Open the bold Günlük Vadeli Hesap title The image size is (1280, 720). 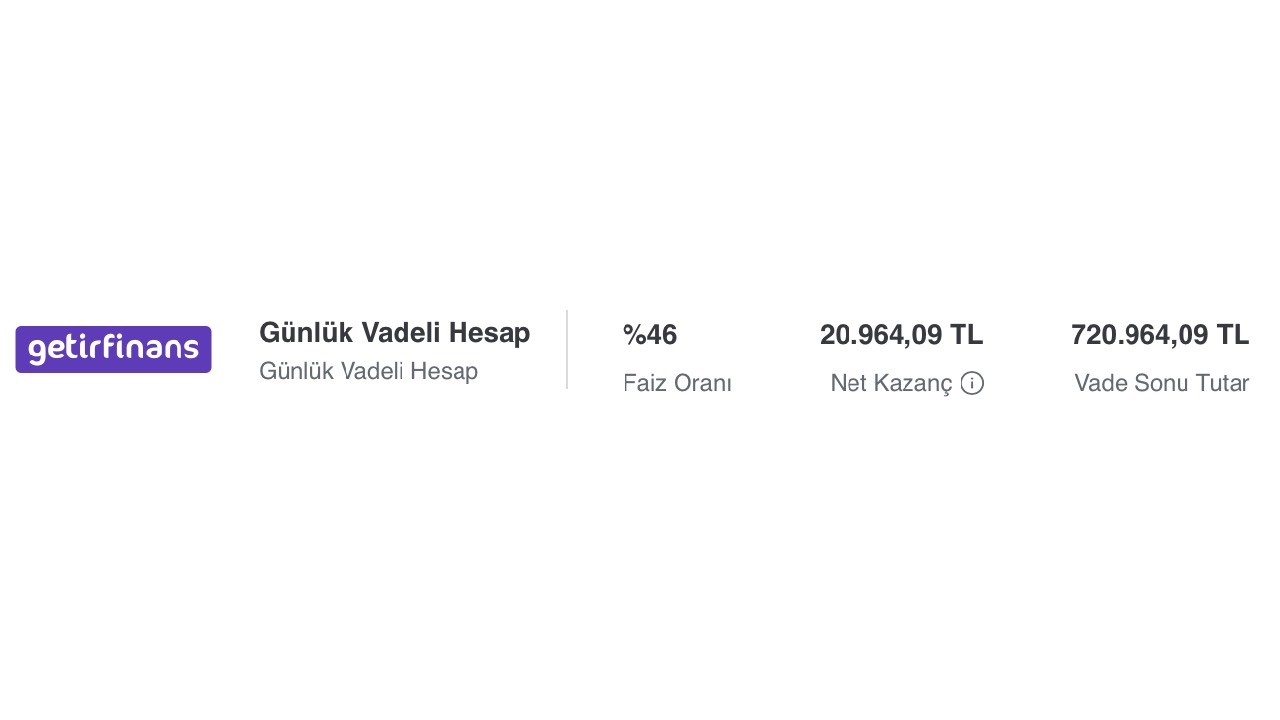[394, 333]
